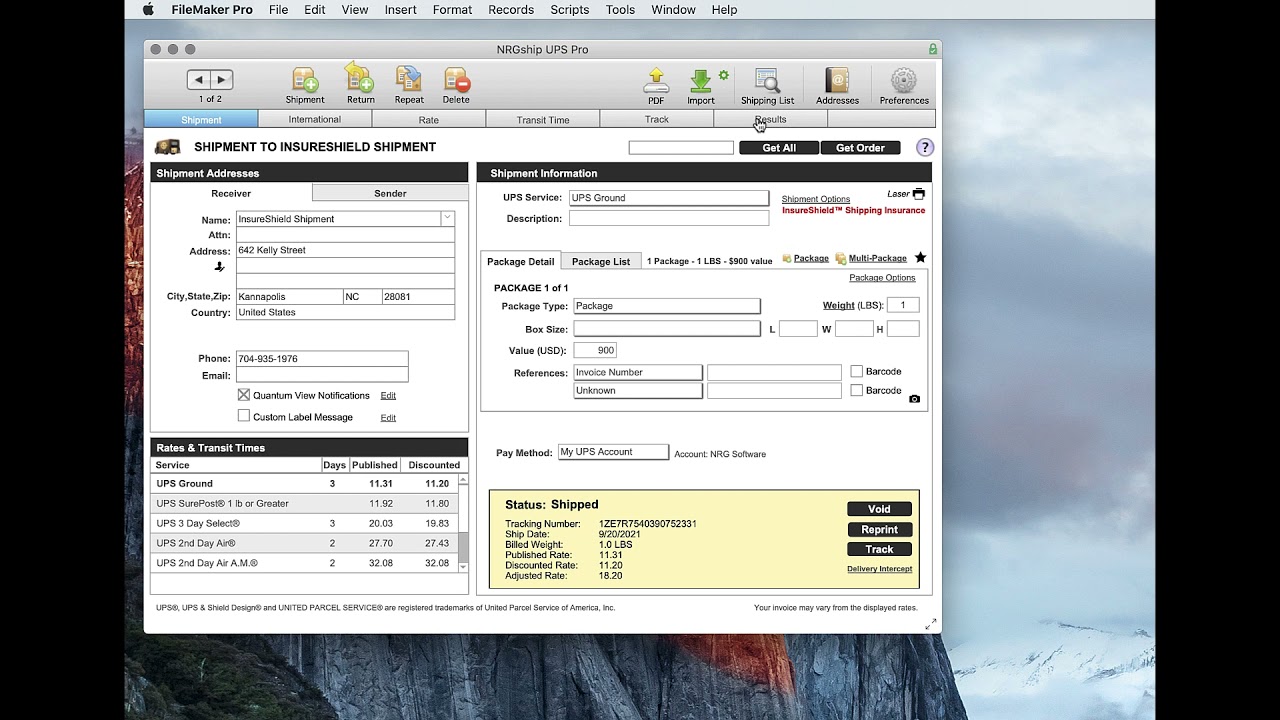1280x720 pixels.
Task: Click the Email input field
Action: [x=321, y=375]
